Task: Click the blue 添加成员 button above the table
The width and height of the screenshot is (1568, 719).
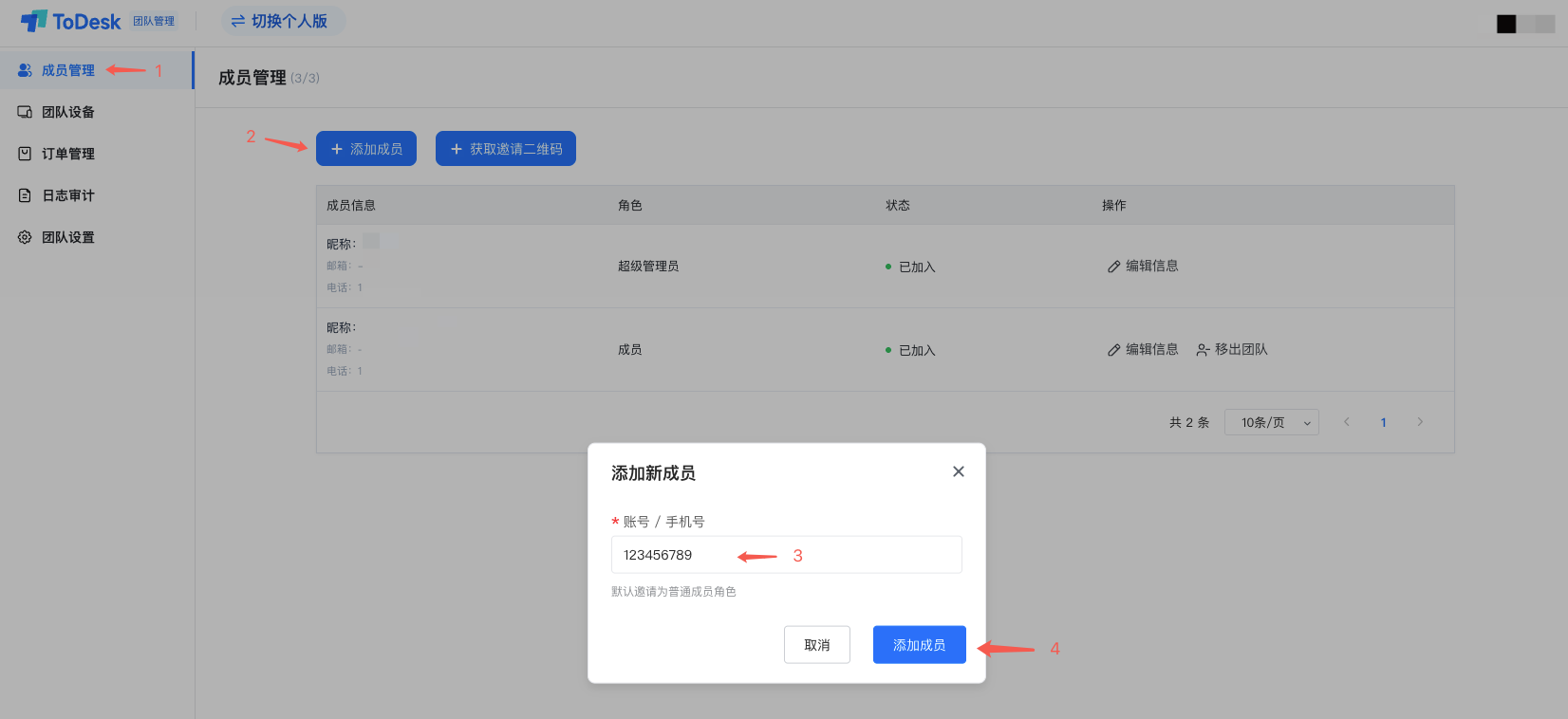Action: pyautogui.click(x=366, y=149)
